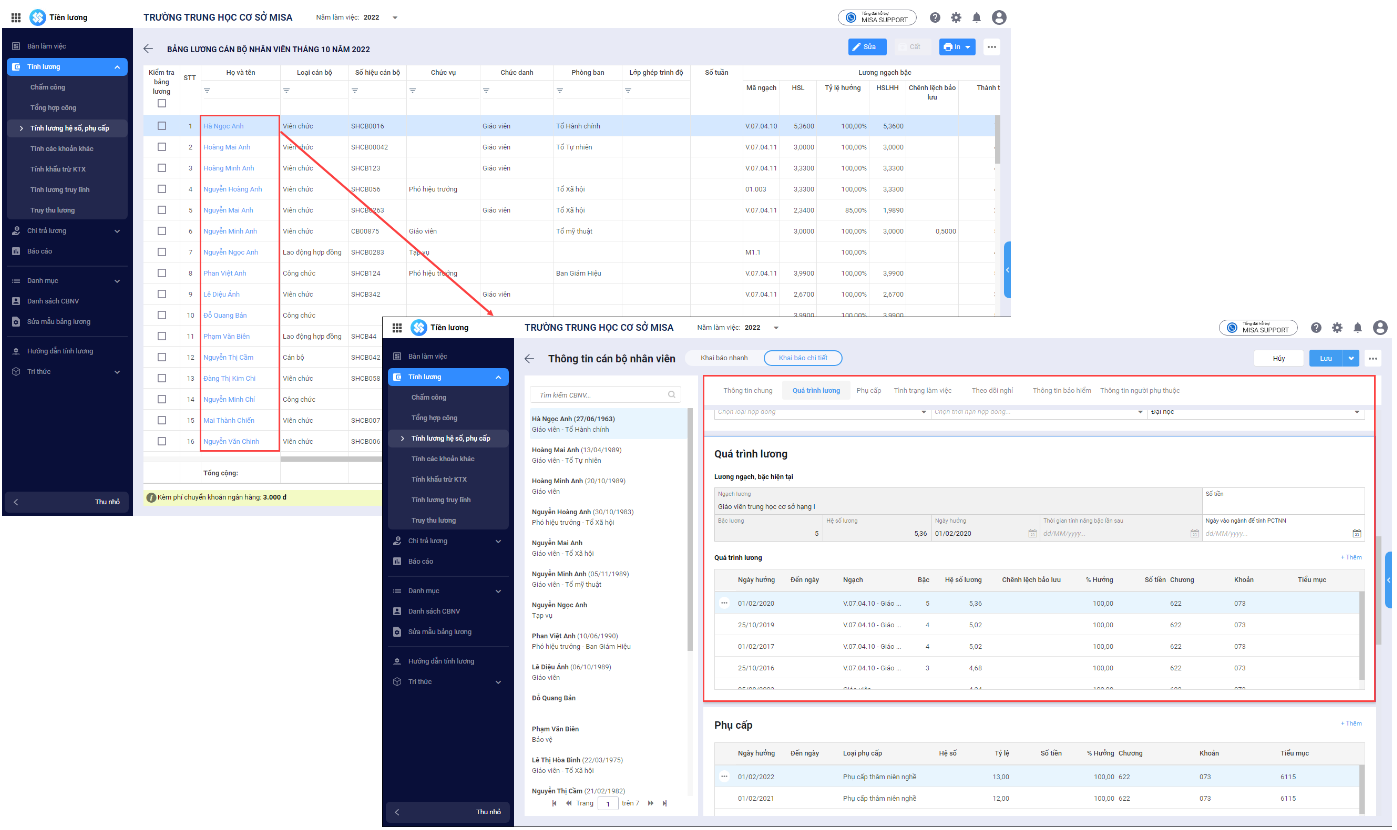This screenshot has width=1397, height=830.
Task: Click the blue Sửa edit button
Action: 867,47
